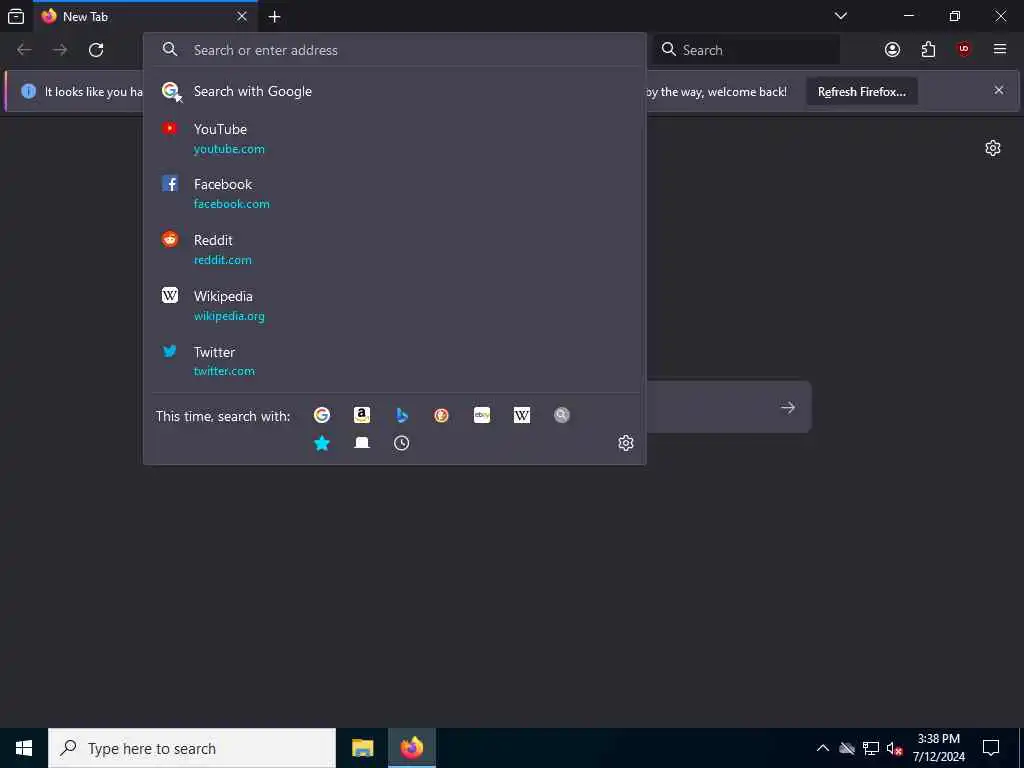Open the Firefox hamburger application menu
Viewport: 1024px width, 768px height.
[1000, 50]
